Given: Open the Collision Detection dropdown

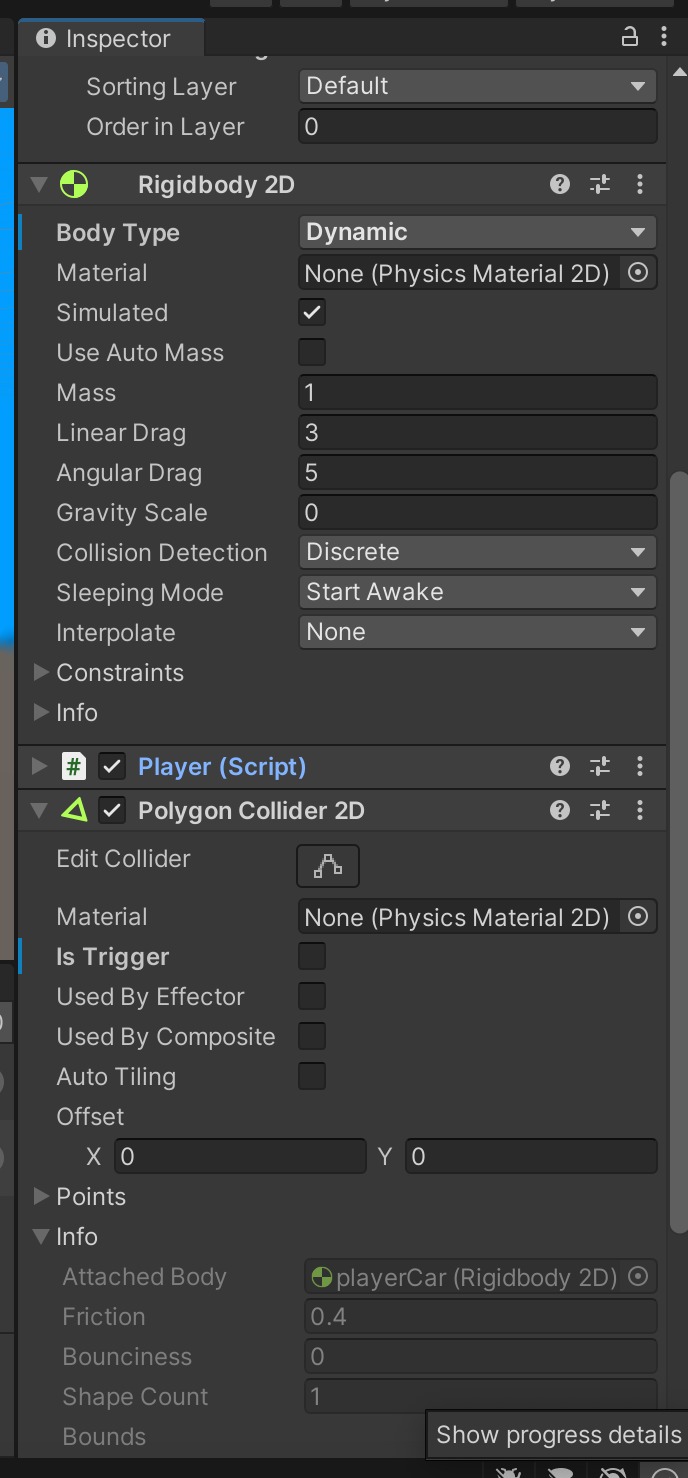Looking at the screenshot, I should [477, 552].
